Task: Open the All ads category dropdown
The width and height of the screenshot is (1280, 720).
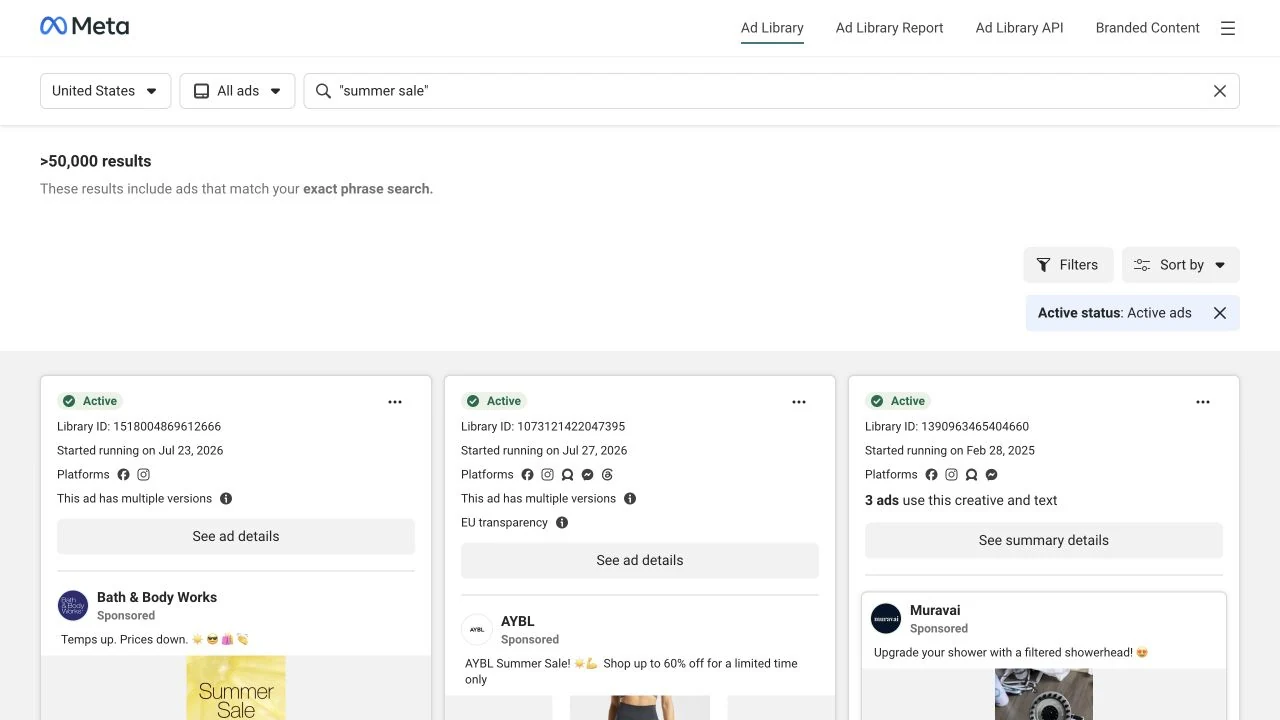Action: pos(237,91)
